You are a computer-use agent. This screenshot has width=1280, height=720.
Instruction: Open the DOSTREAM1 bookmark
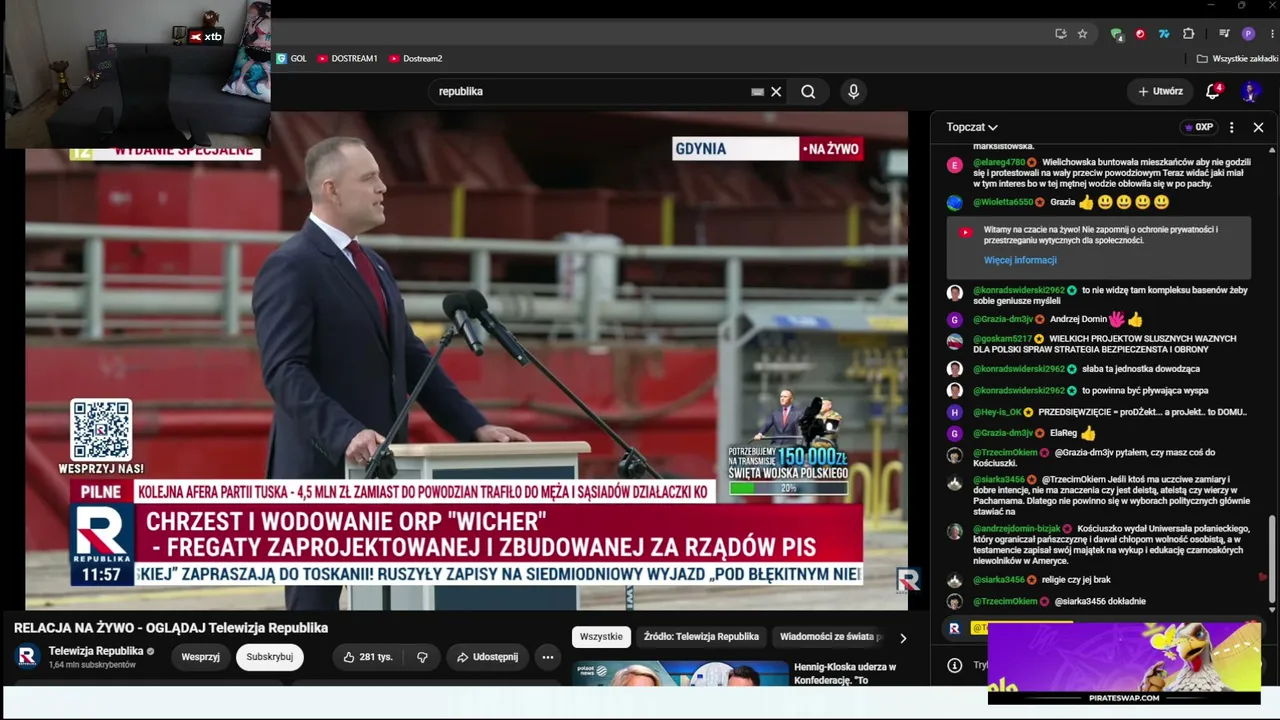tap(347, 59)
